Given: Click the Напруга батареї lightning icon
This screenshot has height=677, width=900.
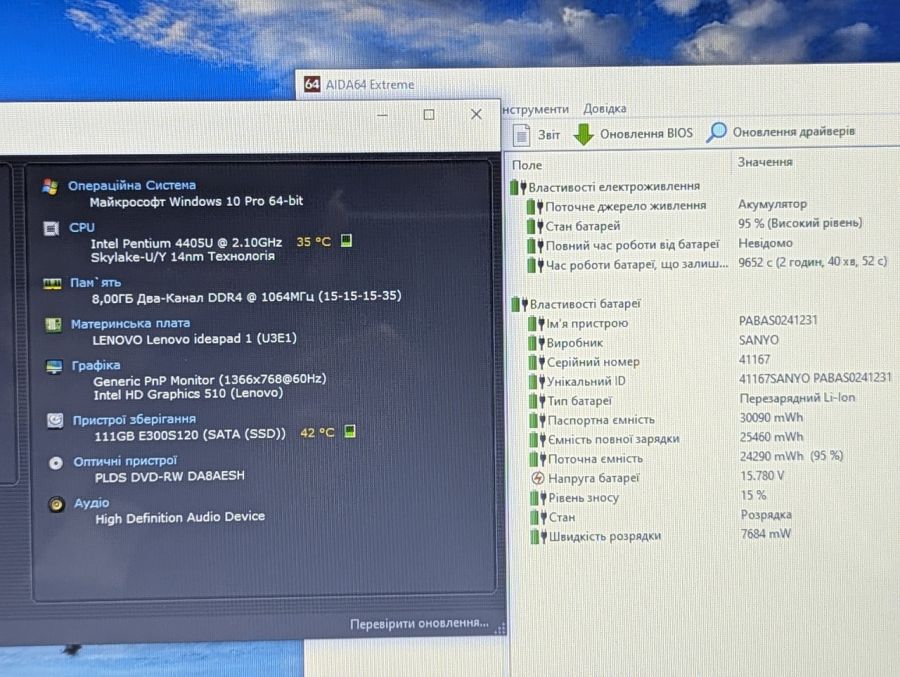Looking at the screenshot, I should tap(538, 478).
